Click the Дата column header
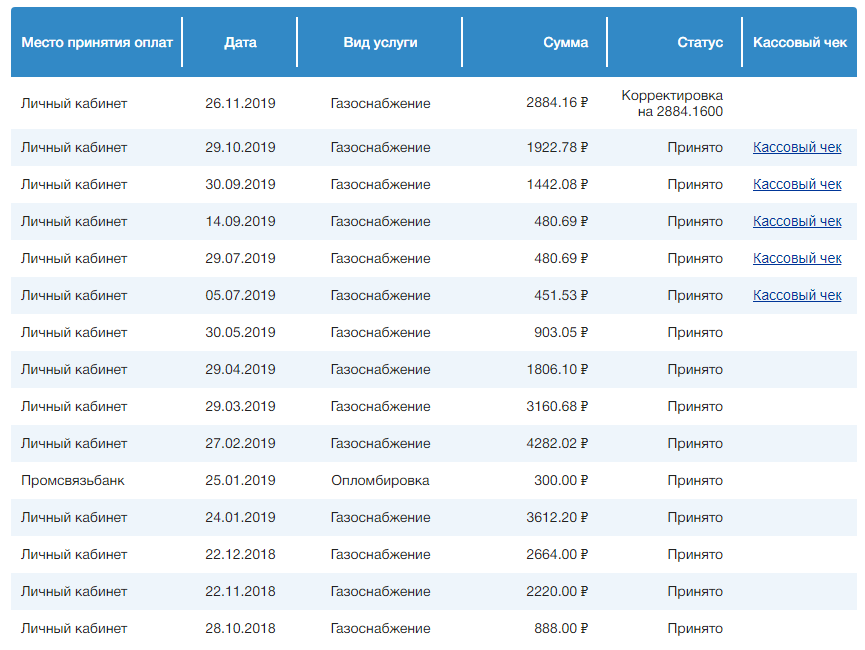This screenshot has height=650, width=865. (240, 42)
